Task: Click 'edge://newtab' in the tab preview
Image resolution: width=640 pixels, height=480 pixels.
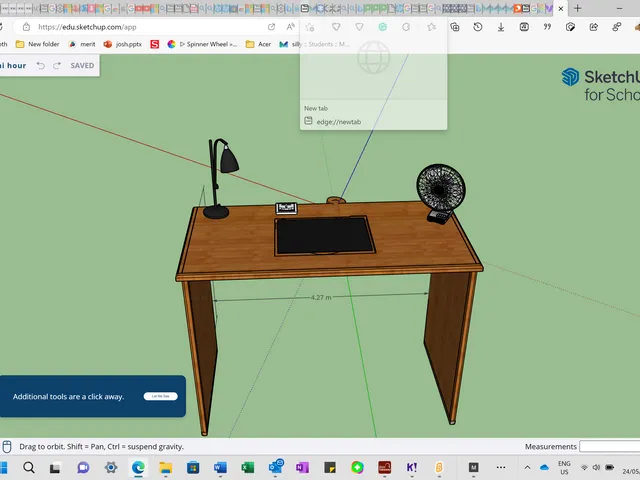Action: tap(338, 122)
